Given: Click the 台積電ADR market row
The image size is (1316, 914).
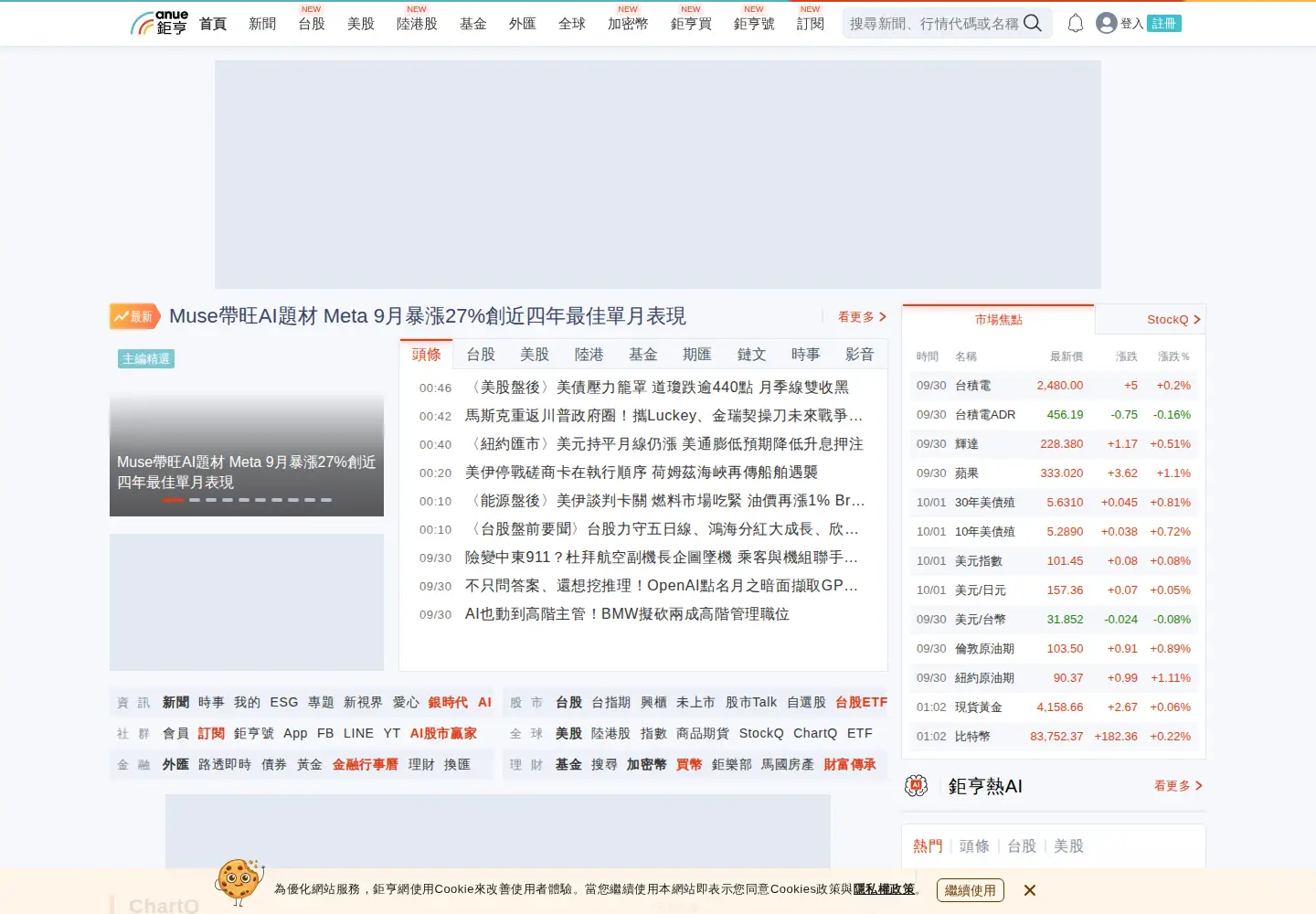Looking at the screenshot, I should (x=1054, y=415).
